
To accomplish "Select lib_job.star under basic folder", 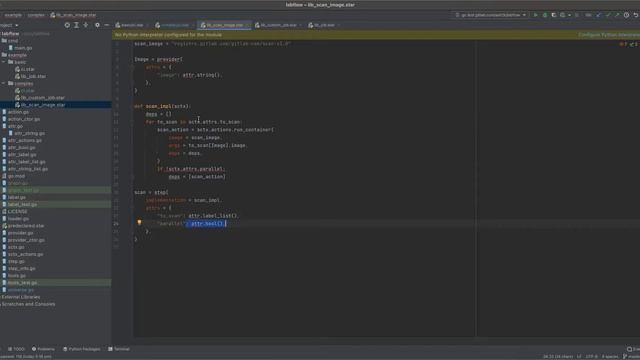I will coord(33,76).
